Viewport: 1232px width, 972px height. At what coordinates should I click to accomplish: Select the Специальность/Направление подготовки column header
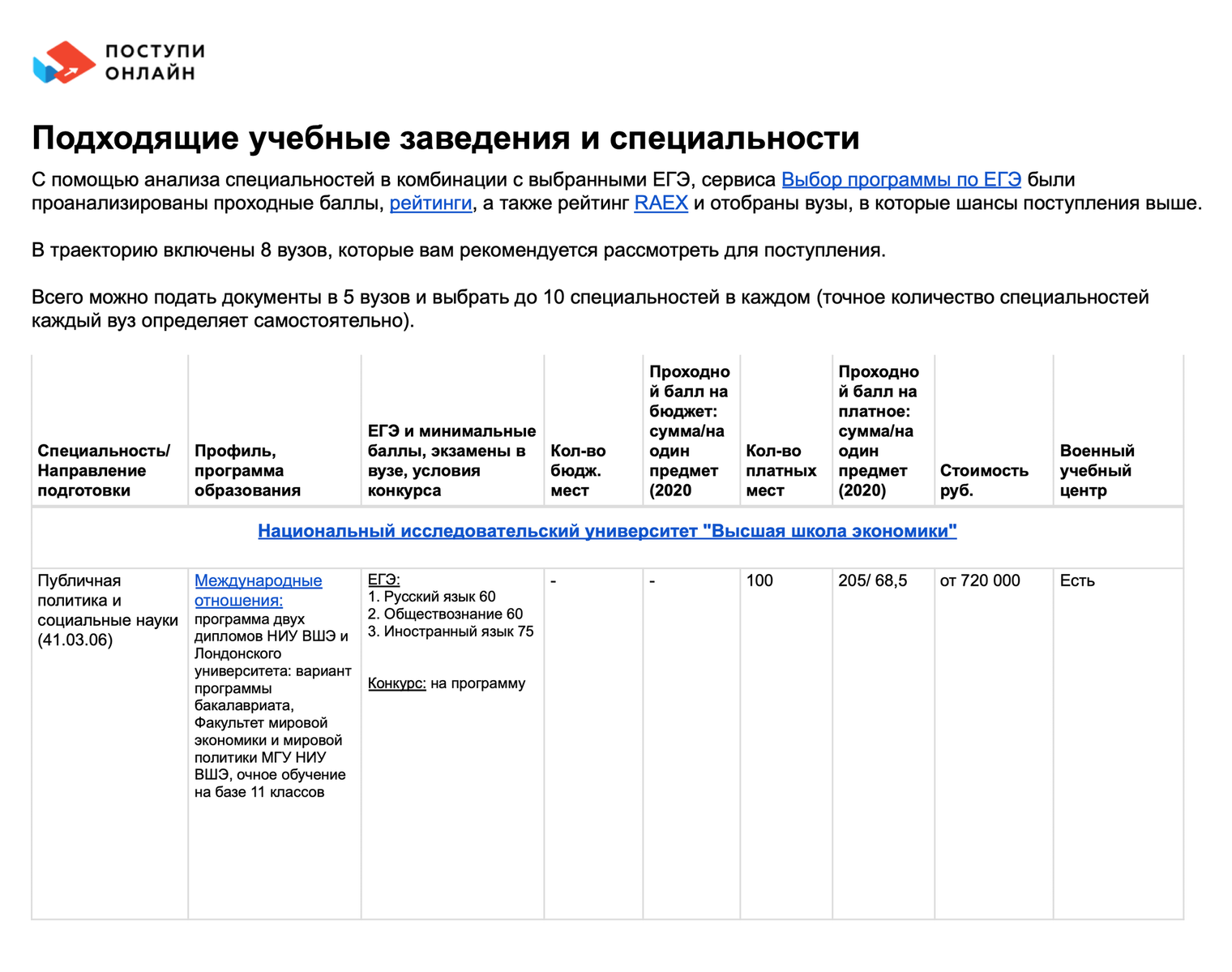(104, 470)
